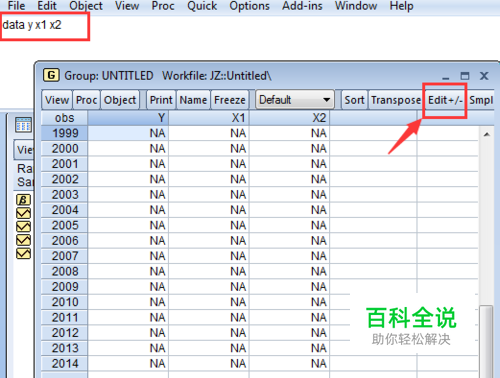This screenshot has height=378, width=500.
Task: Close the Group window
Action: tap(484, 76)
